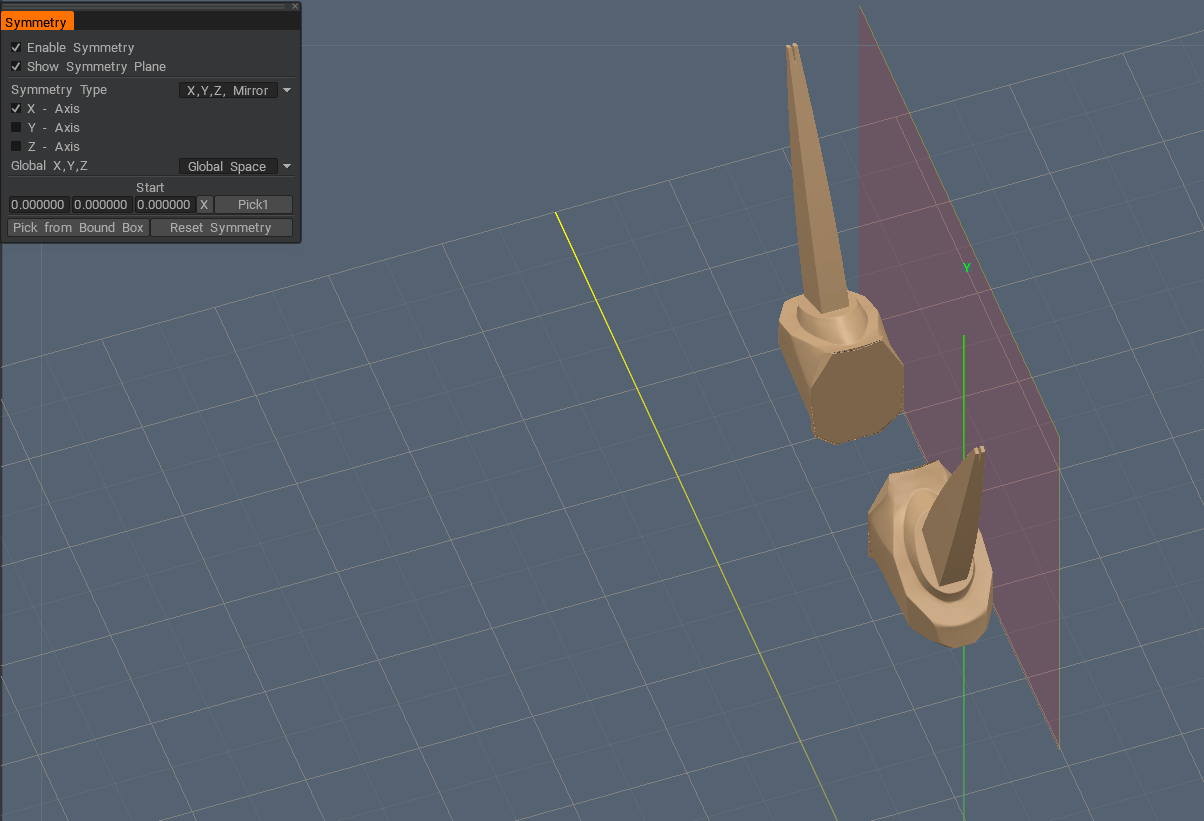Open the Global Space combo box
The height and width of the screenshot is (821, 1204).
228,167
